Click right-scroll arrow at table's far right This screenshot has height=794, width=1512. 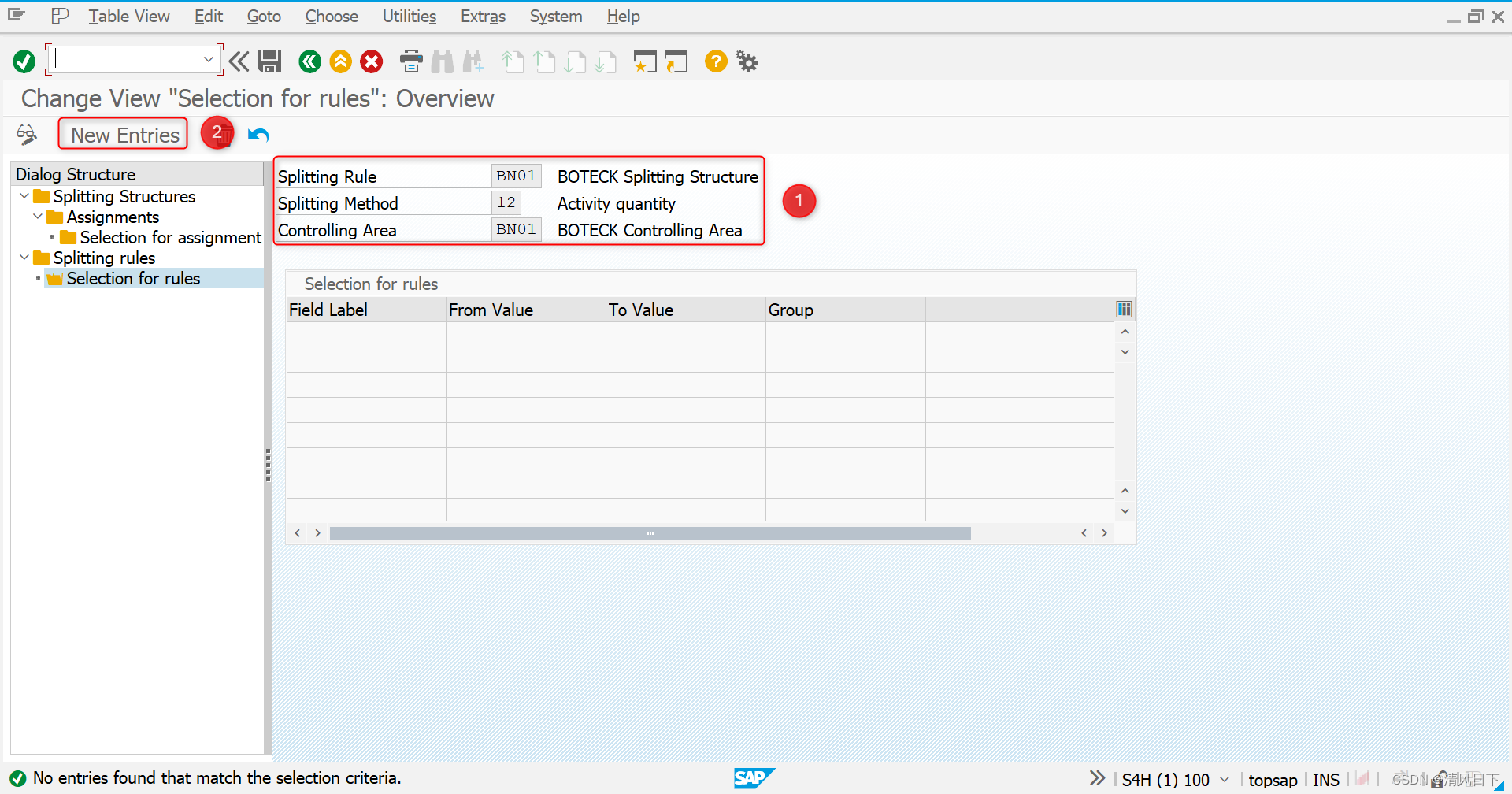coord(1104,533)
